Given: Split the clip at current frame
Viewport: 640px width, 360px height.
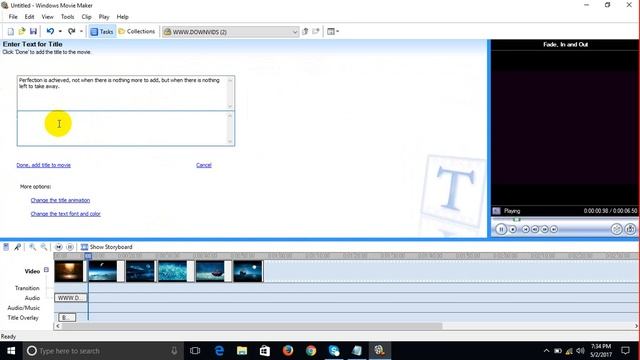Looking at the screenshot, I should pos(616,229).
